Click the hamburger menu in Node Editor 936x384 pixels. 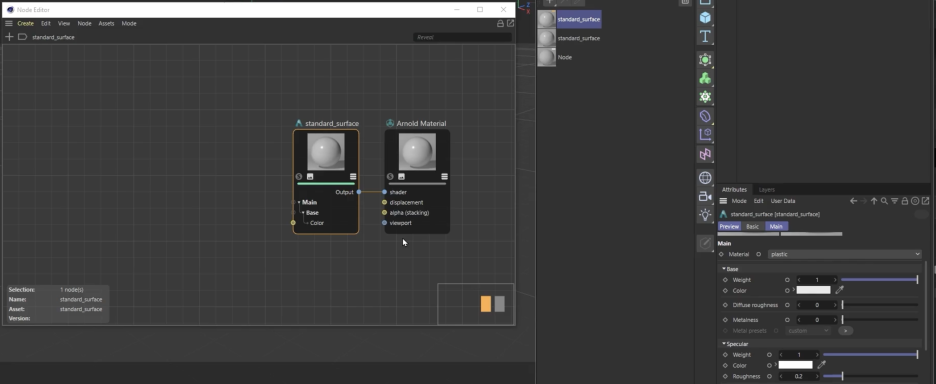coord(9,23)
